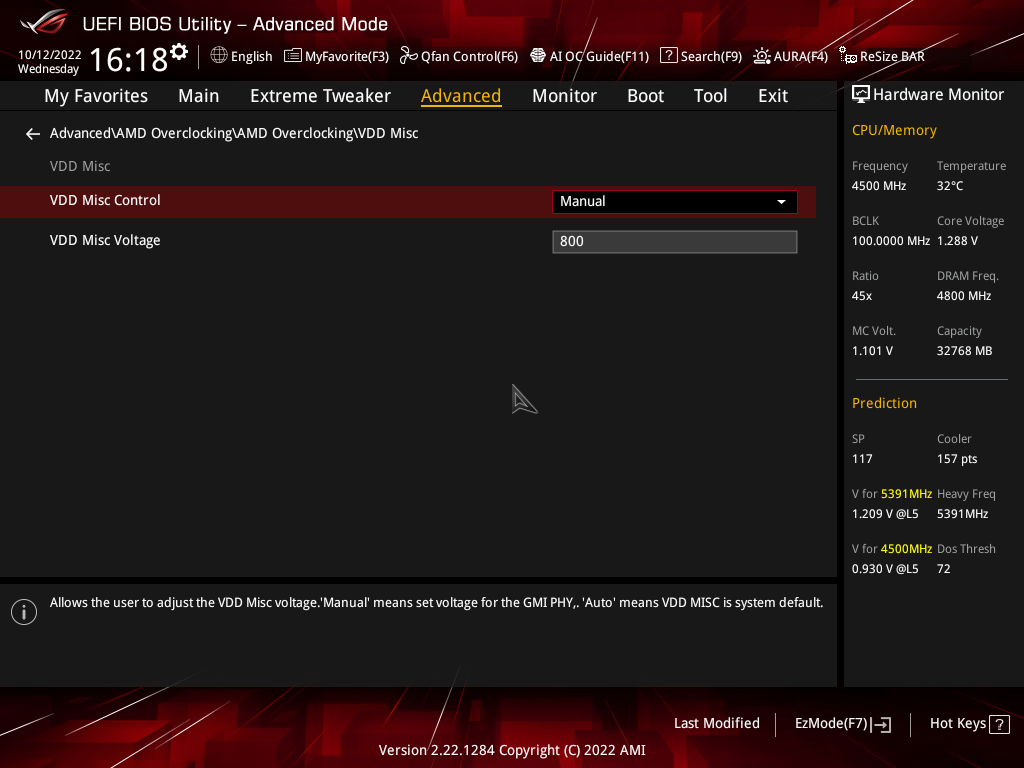
Task: Click Heavy Freq 5391MHz value
Action: (962, 514)
